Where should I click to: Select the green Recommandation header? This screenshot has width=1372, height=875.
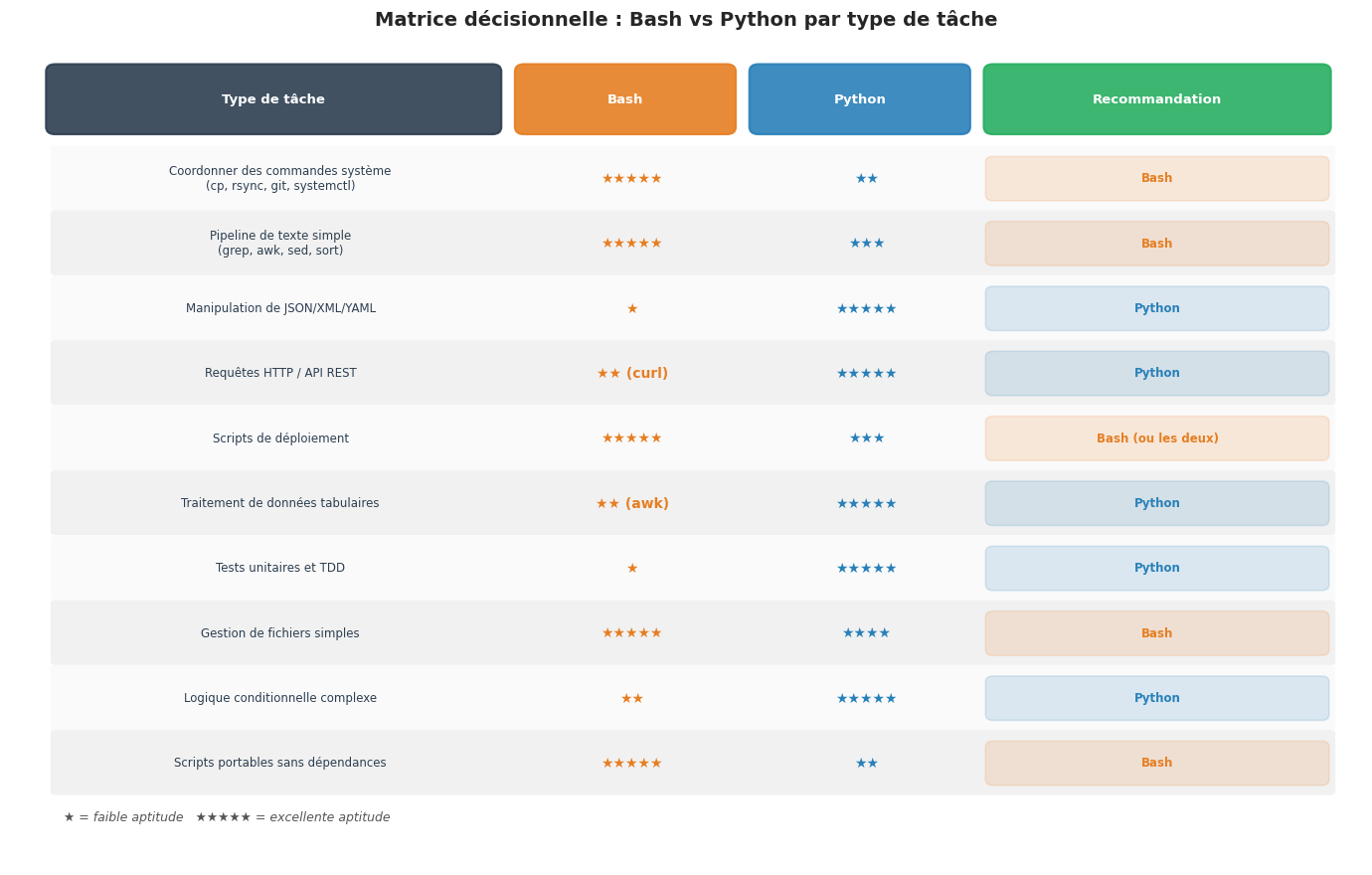(1156, 99)
